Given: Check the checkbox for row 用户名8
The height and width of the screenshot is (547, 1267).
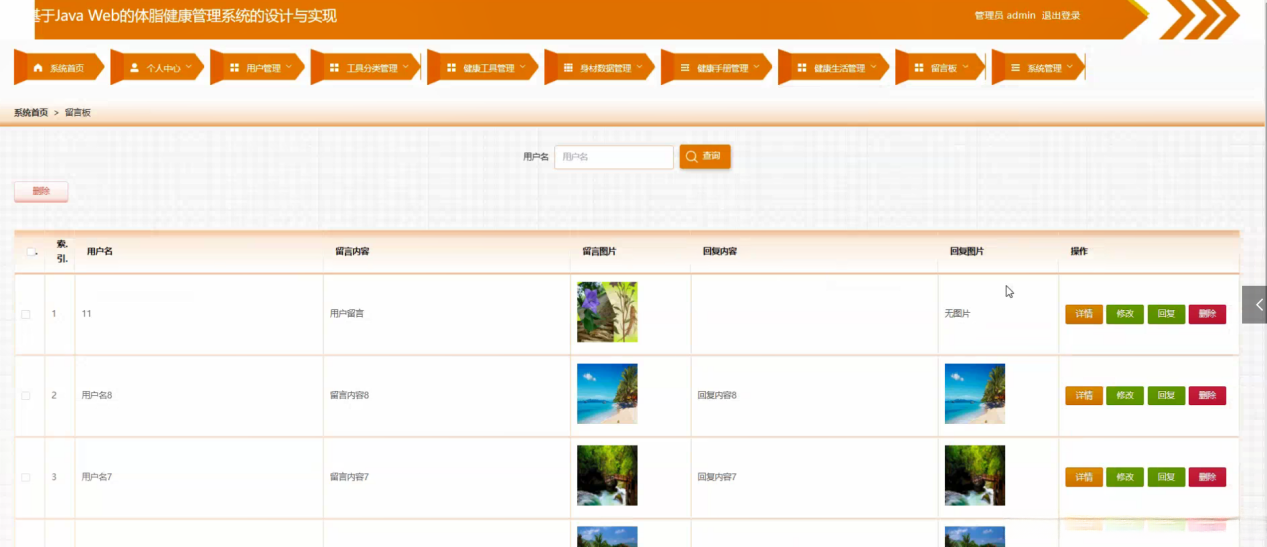Looking at the screenshot, I should [x=26, y=396].
